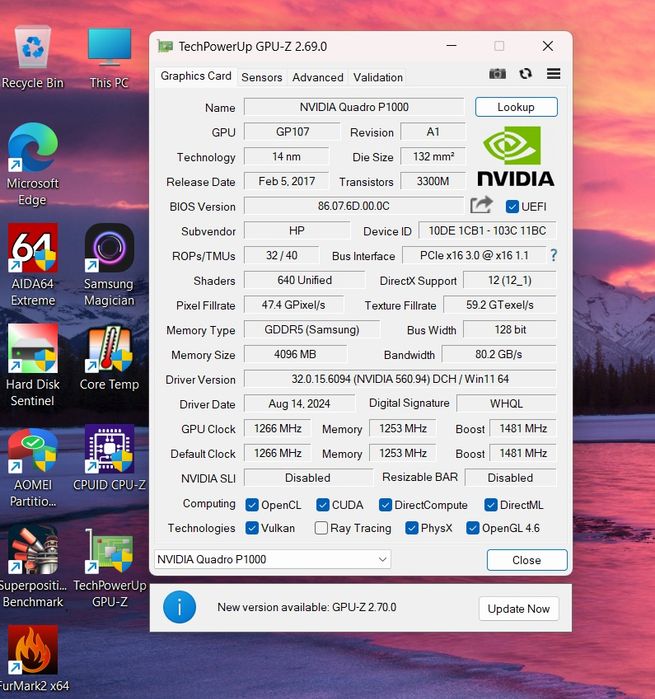Click the Shaders 640 Unified field
This screenshot has width=655, height=699.
(x=305, y=280)
